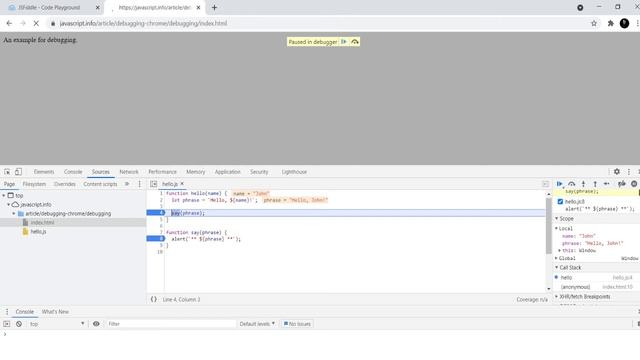
Task: Select the Overrides navigator tab
Action: [x=64, y=184]
